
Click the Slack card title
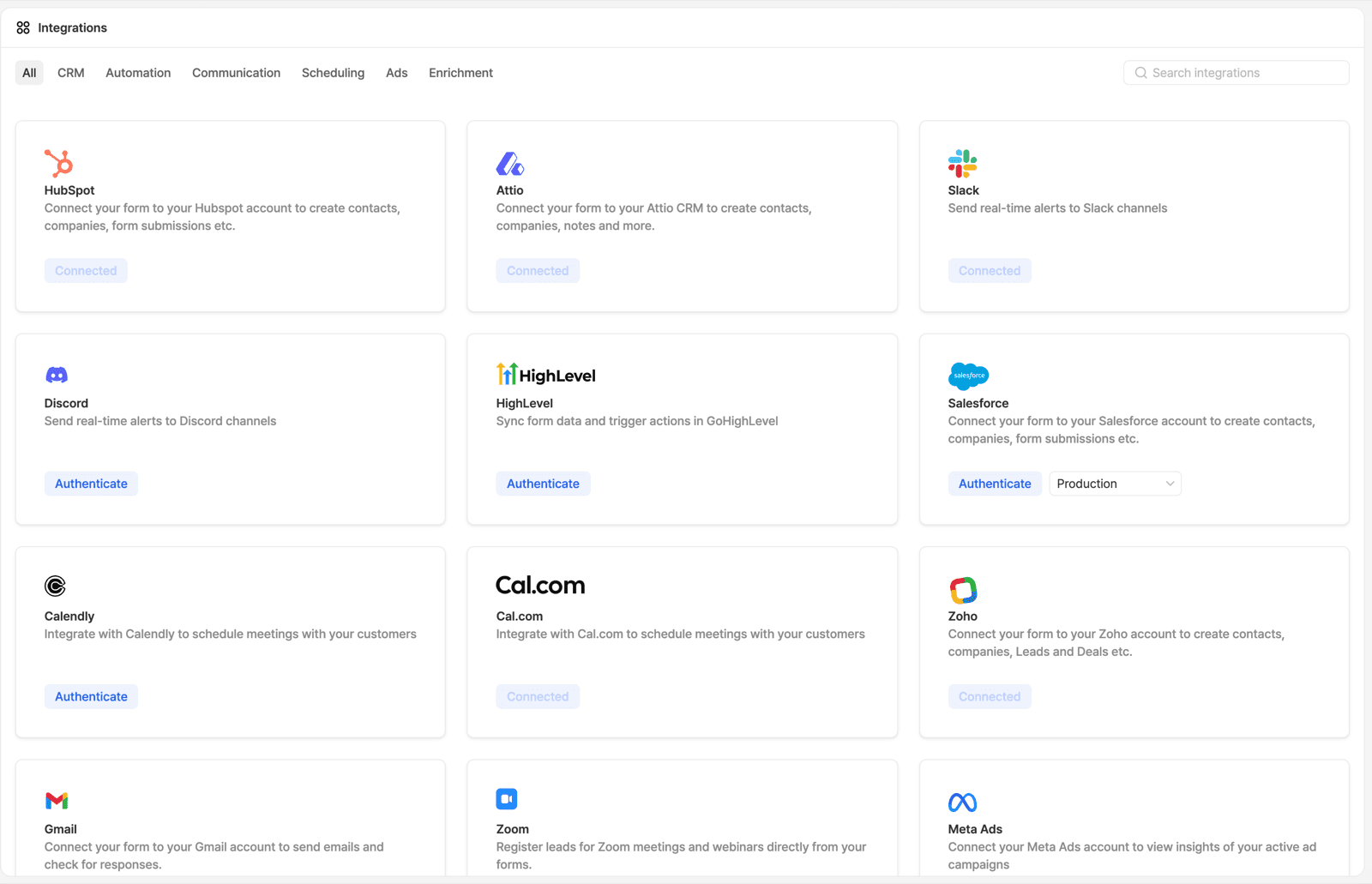coord(963,190)
